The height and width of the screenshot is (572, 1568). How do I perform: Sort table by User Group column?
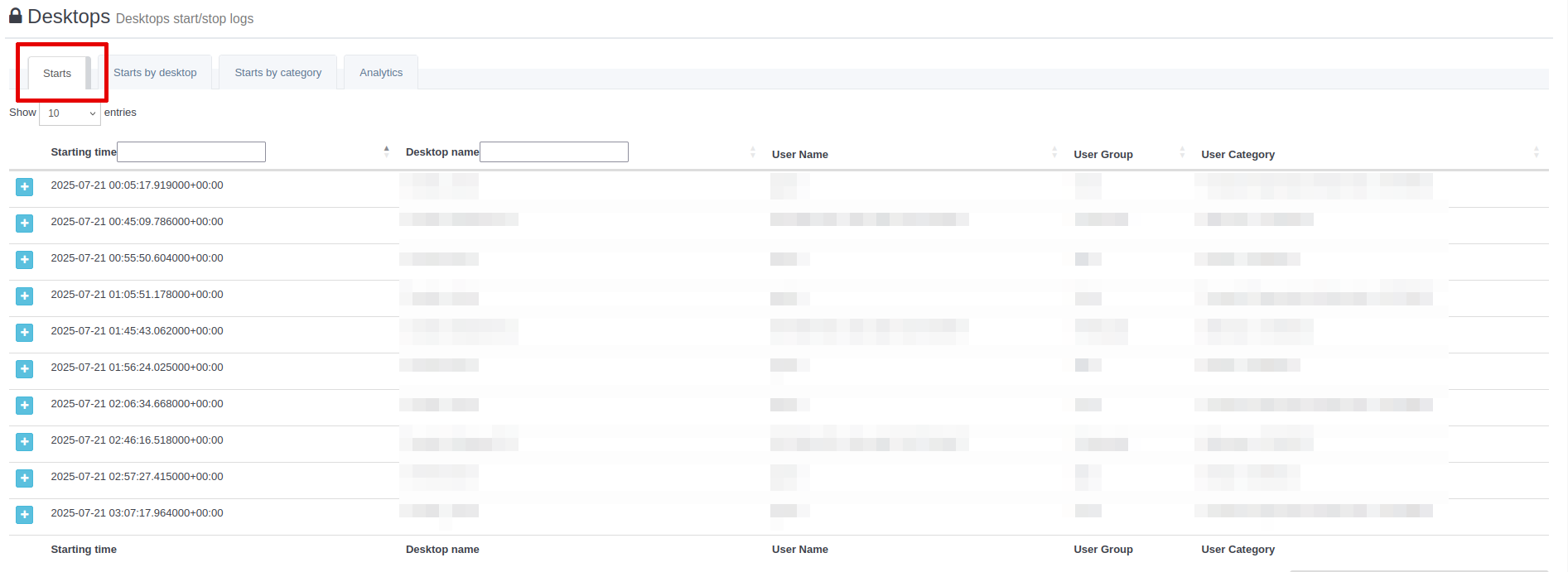[1102, 155]
